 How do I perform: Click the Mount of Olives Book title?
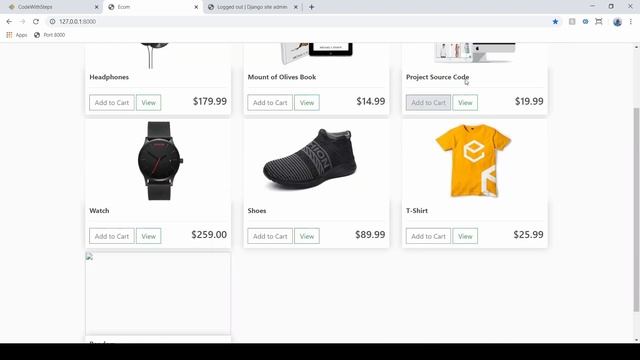282,77
